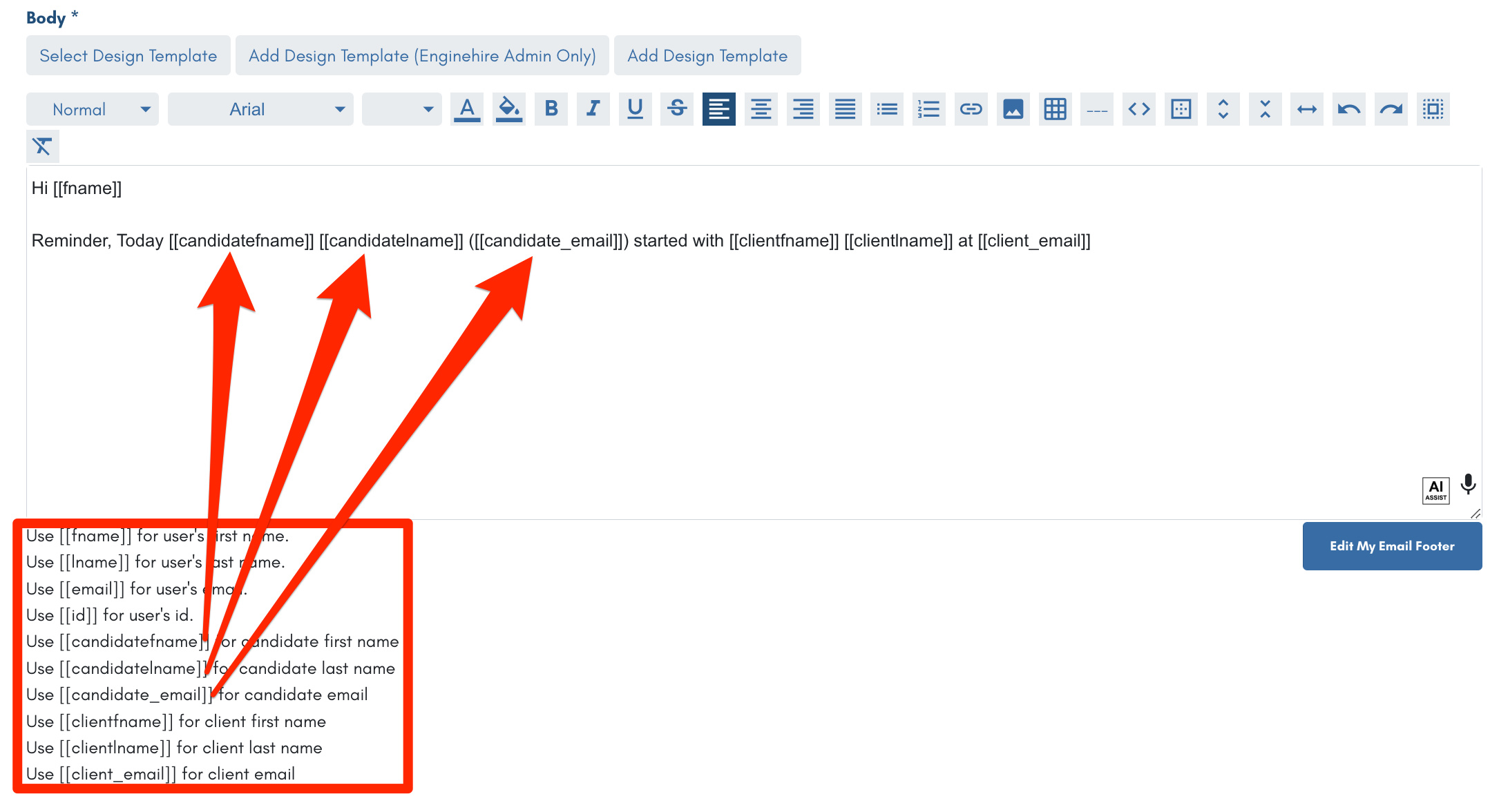This screenshot has width=1499, height=812.
Task: Undo the last edit
Action: (1348, 108)
